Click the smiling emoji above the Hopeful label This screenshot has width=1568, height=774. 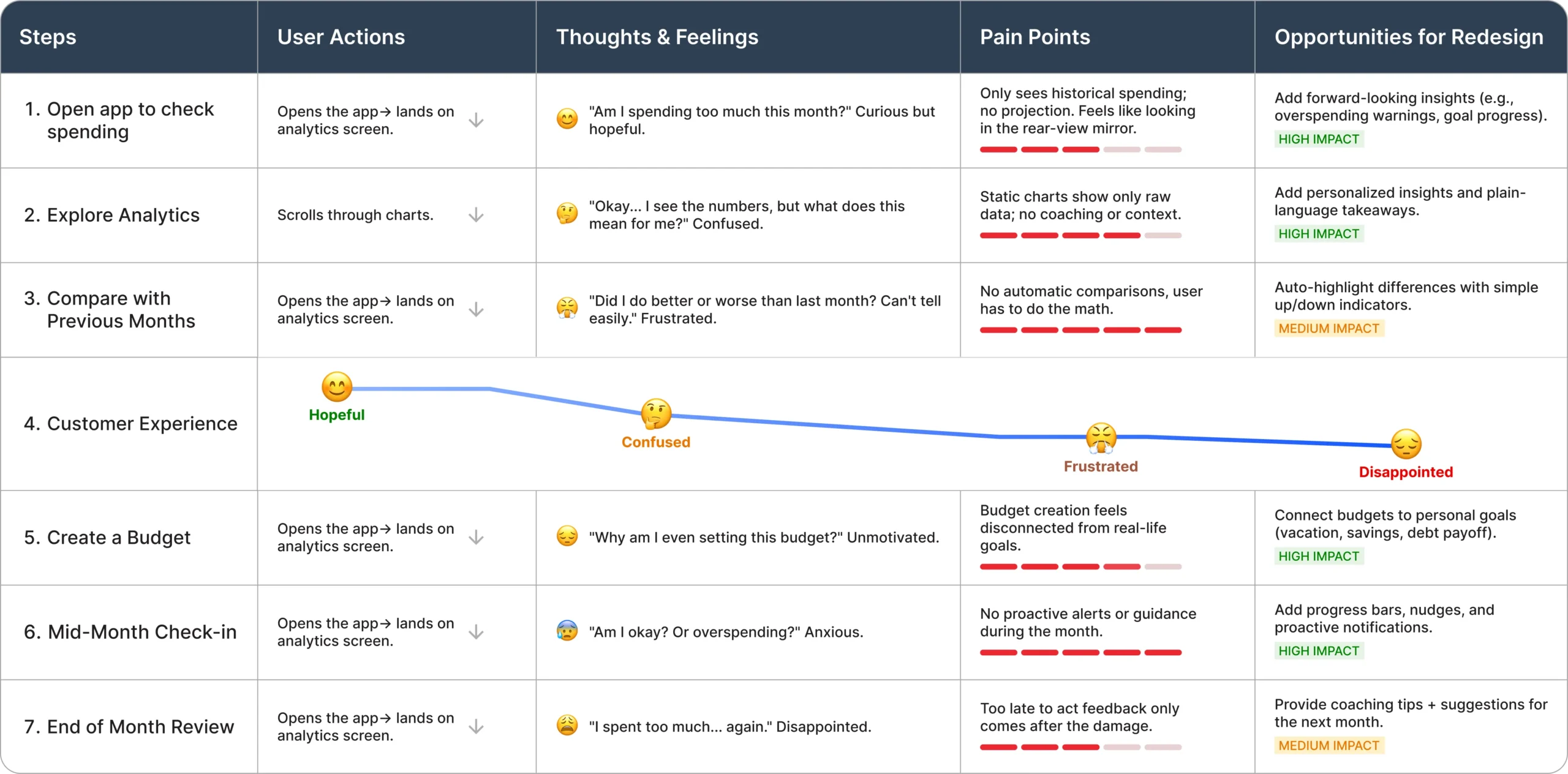[337, 387]
